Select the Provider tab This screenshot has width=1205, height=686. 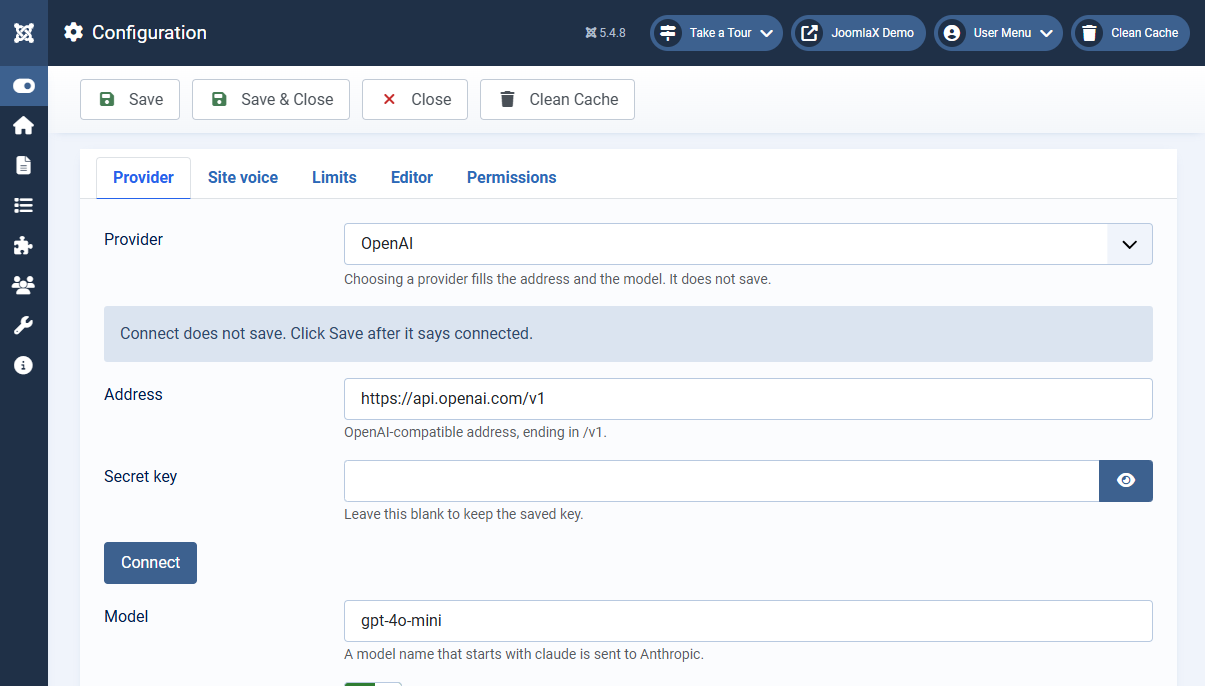coord(143,177)
